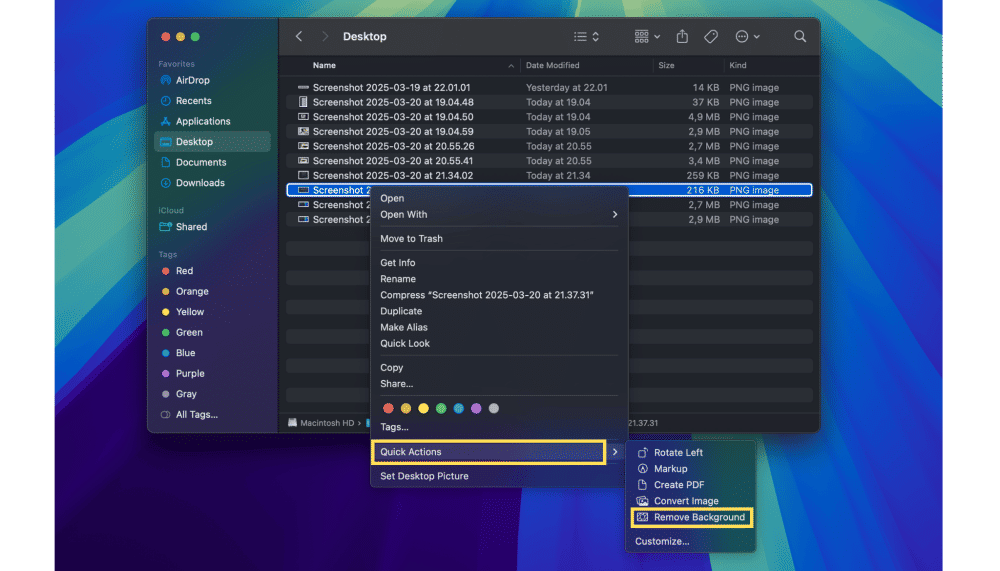Apply the blue tag dot in context menu
The height and width of the screenshot is (571, 1000).
tap(459, 408)
